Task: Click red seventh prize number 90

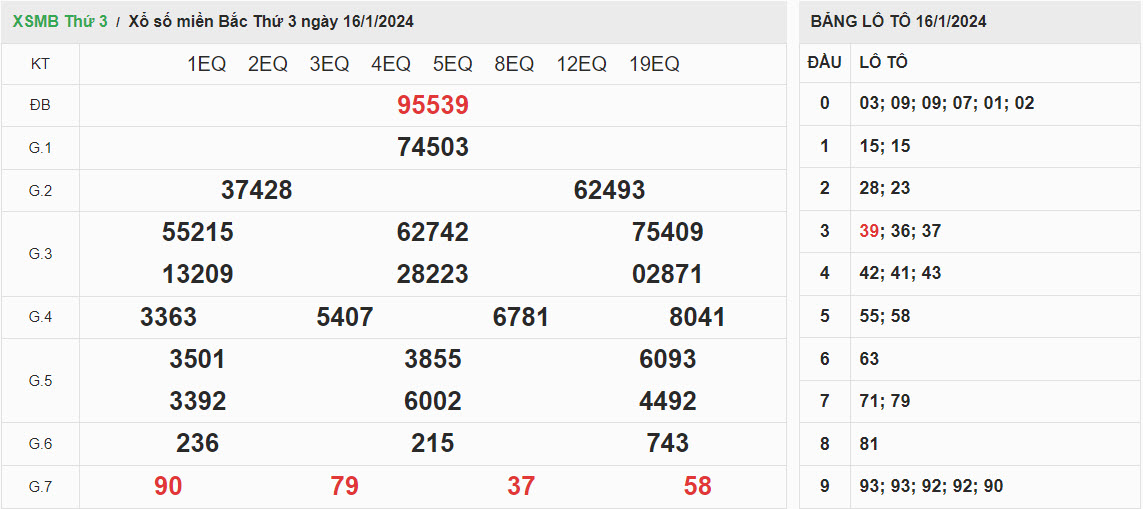Action: pyautogui.click(x=168, y=486)
